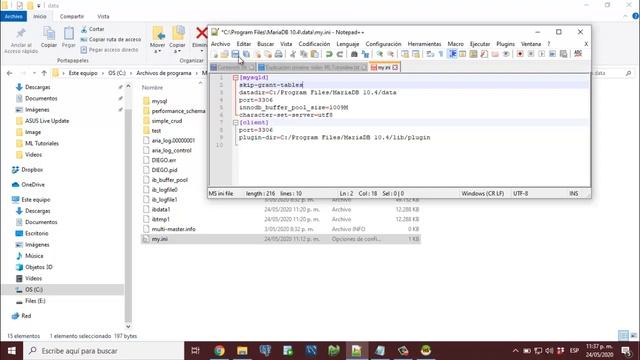This screenshot has width=640, height=360.
Task: Click the skip-grant-tables line in editor
Action: (271, 85)
